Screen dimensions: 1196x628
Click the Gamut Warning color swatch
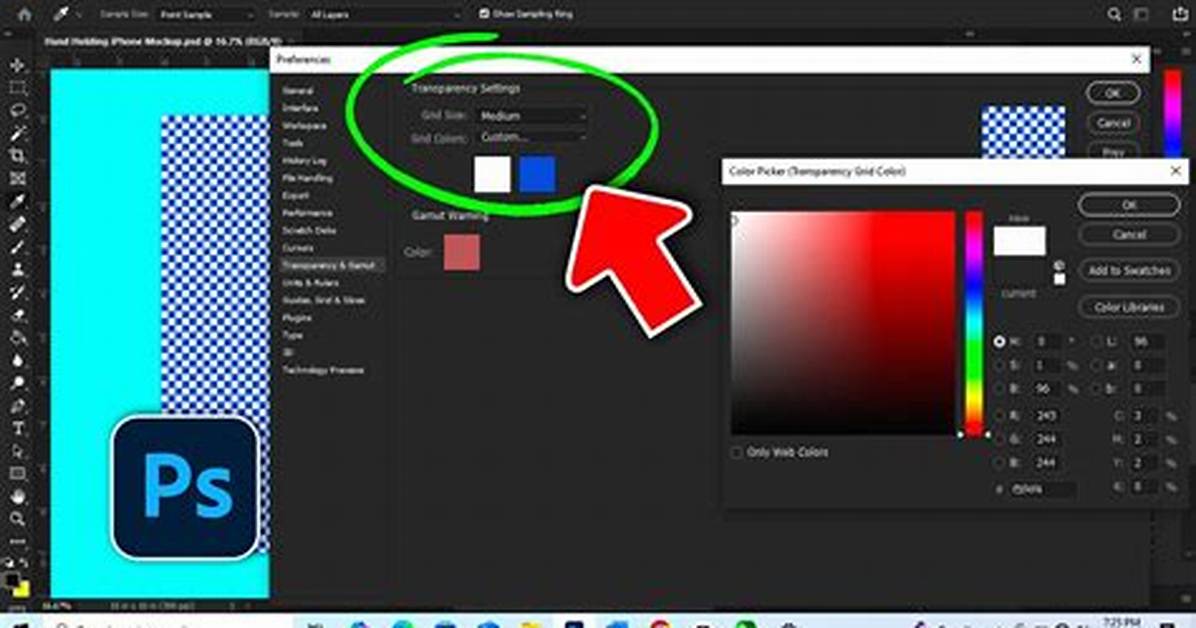point(461,252)
